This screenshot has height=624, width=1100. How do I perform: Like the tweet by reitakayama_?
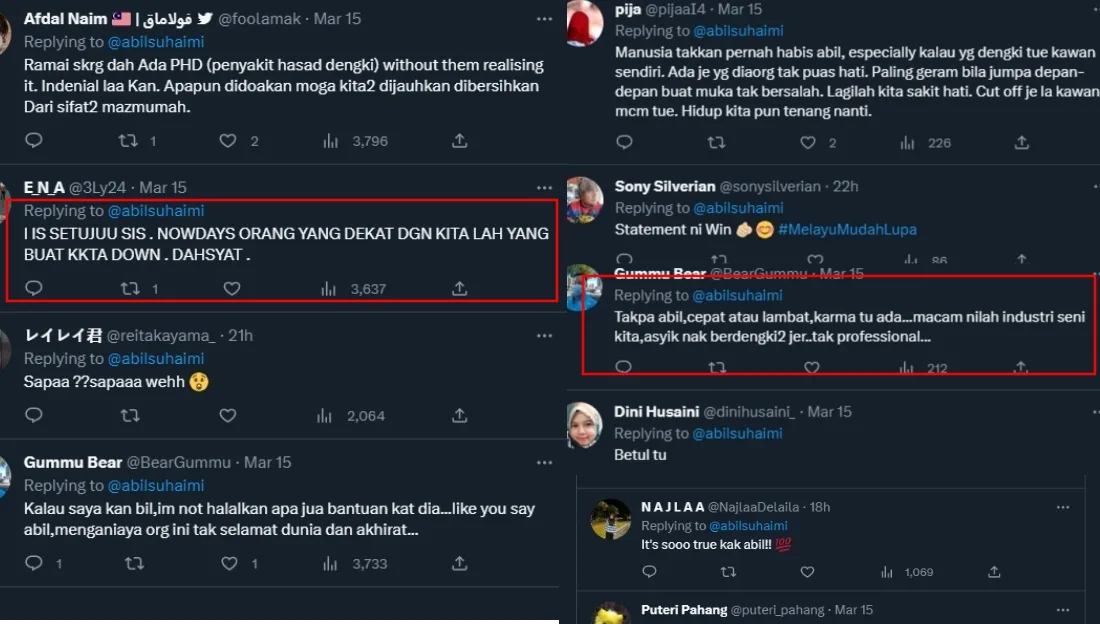tap(228, 415)
